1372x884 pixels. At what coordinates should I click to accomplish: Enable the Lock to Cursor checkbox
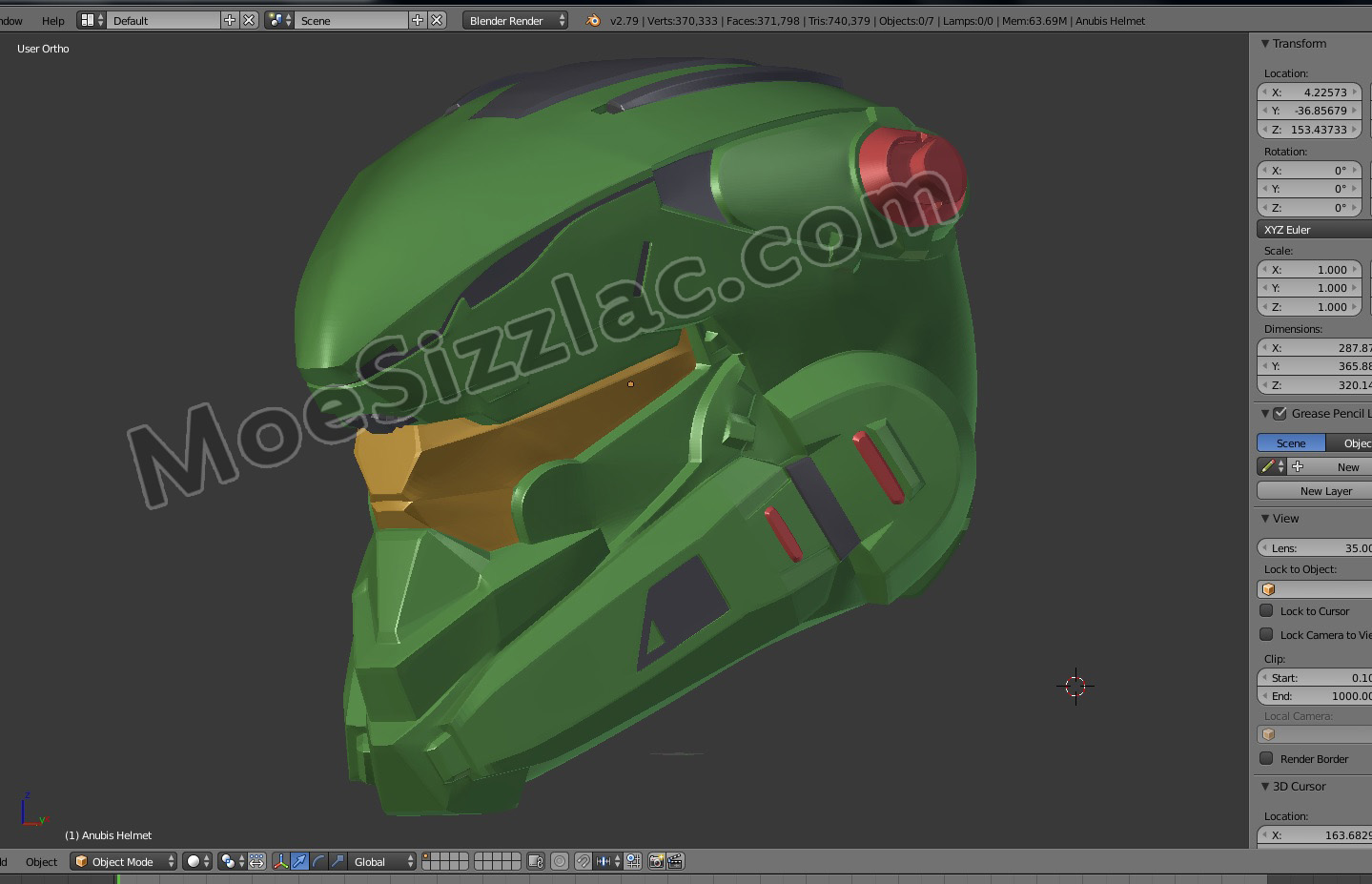[1267, 610]
